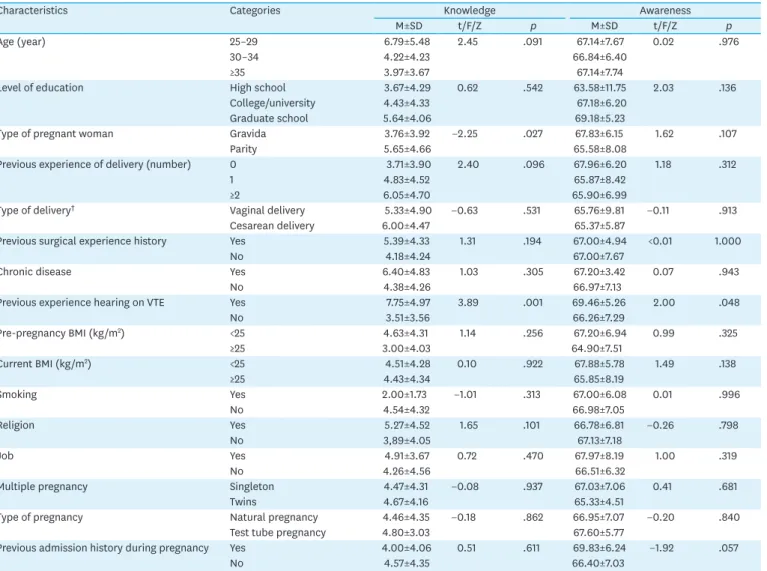Click the Vaginal delivery category

[267, 210]
